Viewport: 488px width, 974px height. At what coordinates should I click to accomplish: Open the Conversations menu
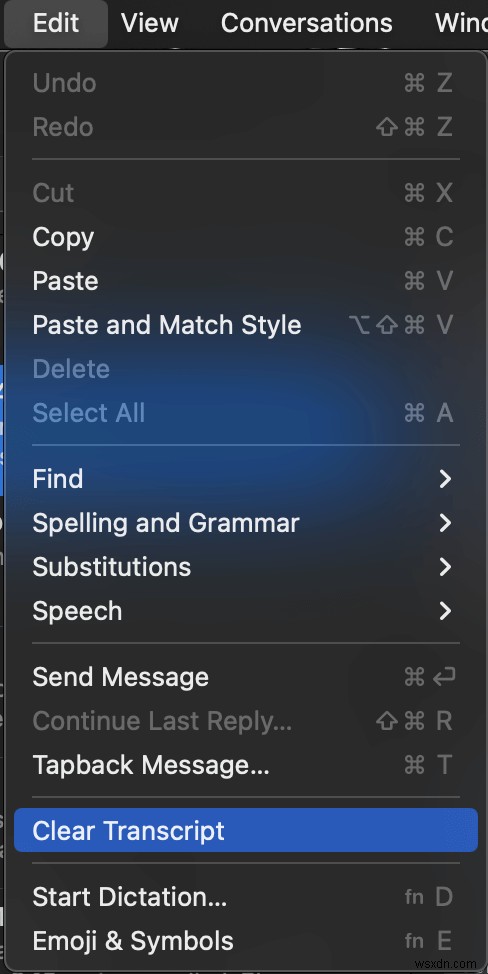(307, 23)
